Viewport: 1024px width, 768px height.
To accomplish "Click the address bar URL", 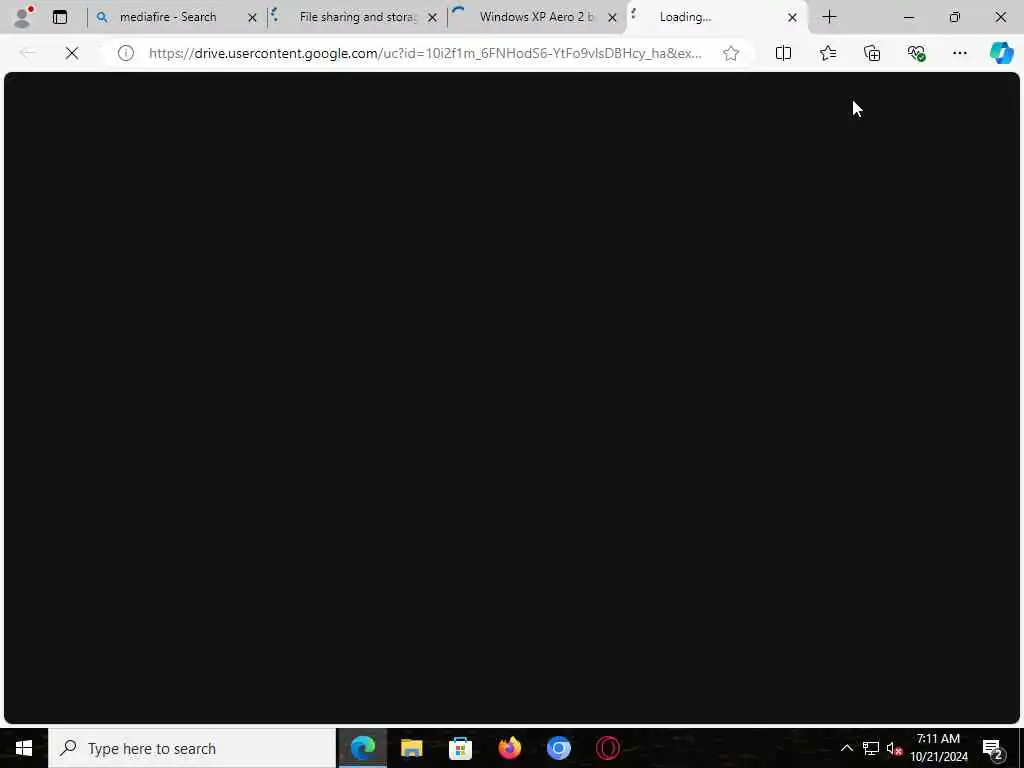I will click(x=424, y=53).
